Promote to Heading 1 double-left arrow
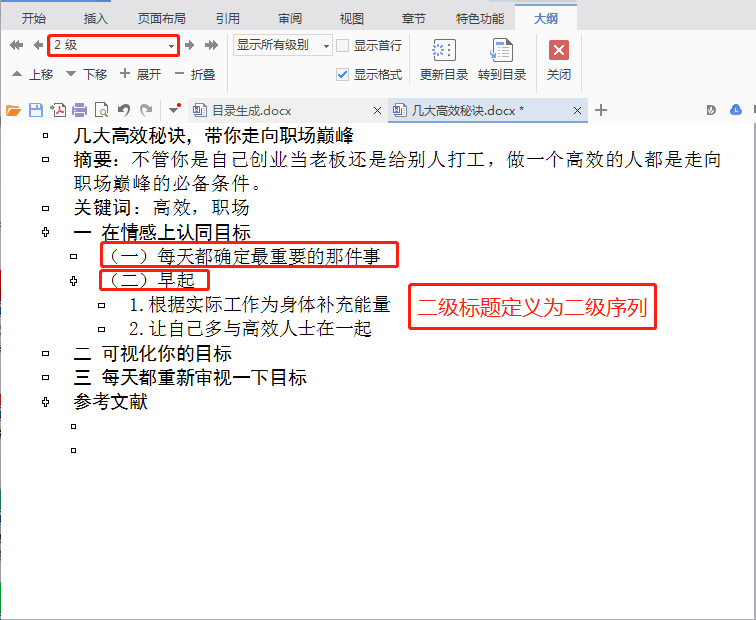Image resolution: width=756 pixels, height=620 pixels. 16,45
